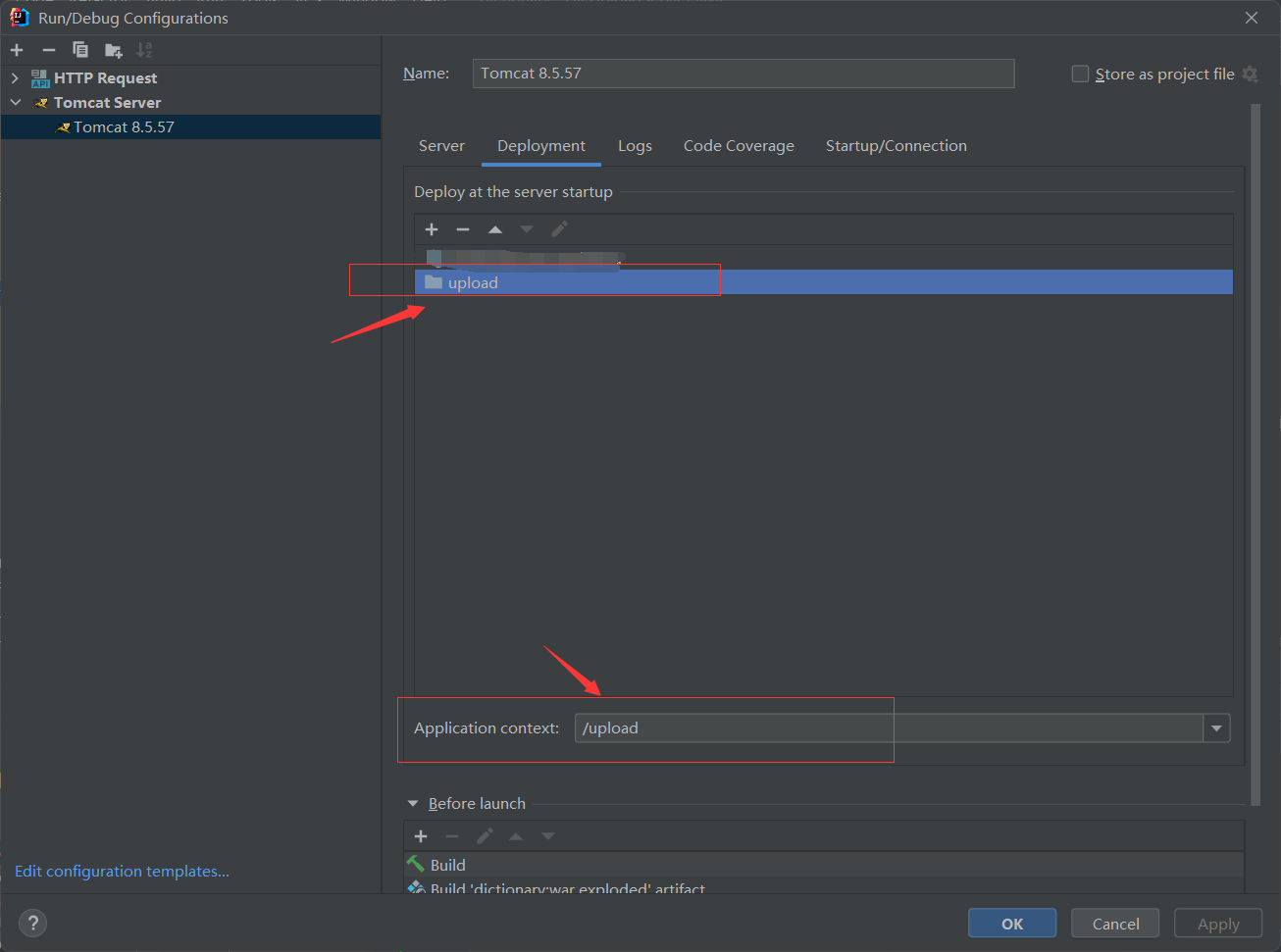Move deployment item up arrow
The width and height of the screenshot is (1281, 952).
click(x=495, y=229)
